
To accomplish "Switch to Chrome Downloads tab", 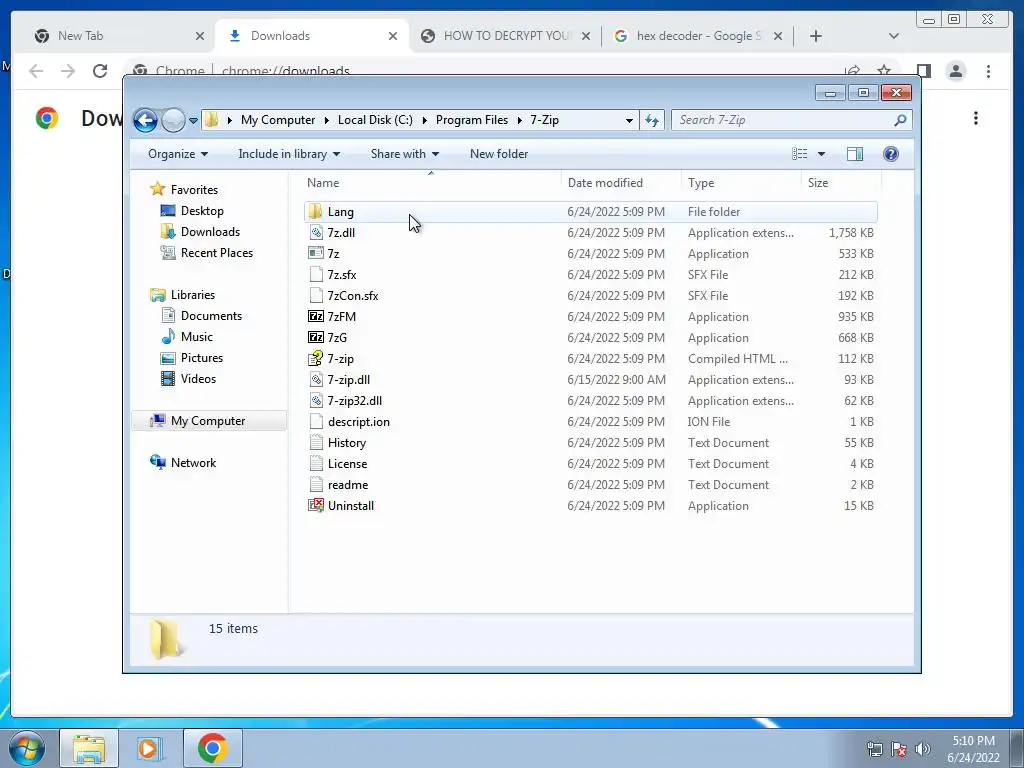I will [312, 36].
